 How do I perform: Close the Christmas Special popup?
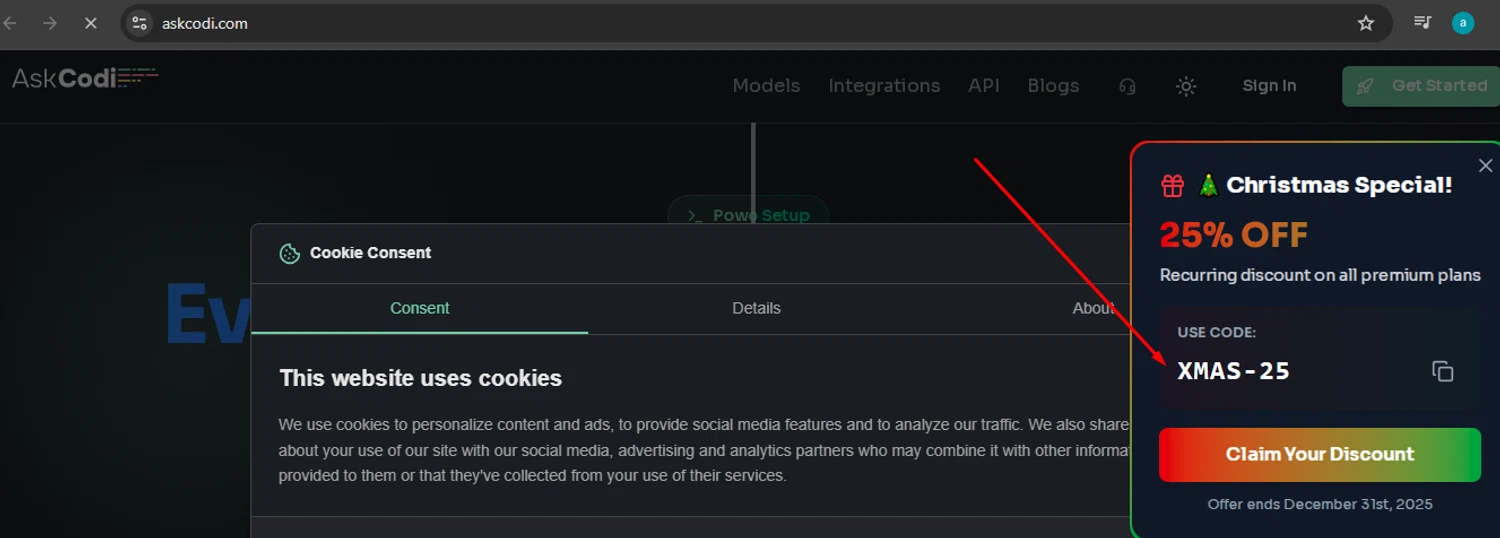[x=1485, y=166]
